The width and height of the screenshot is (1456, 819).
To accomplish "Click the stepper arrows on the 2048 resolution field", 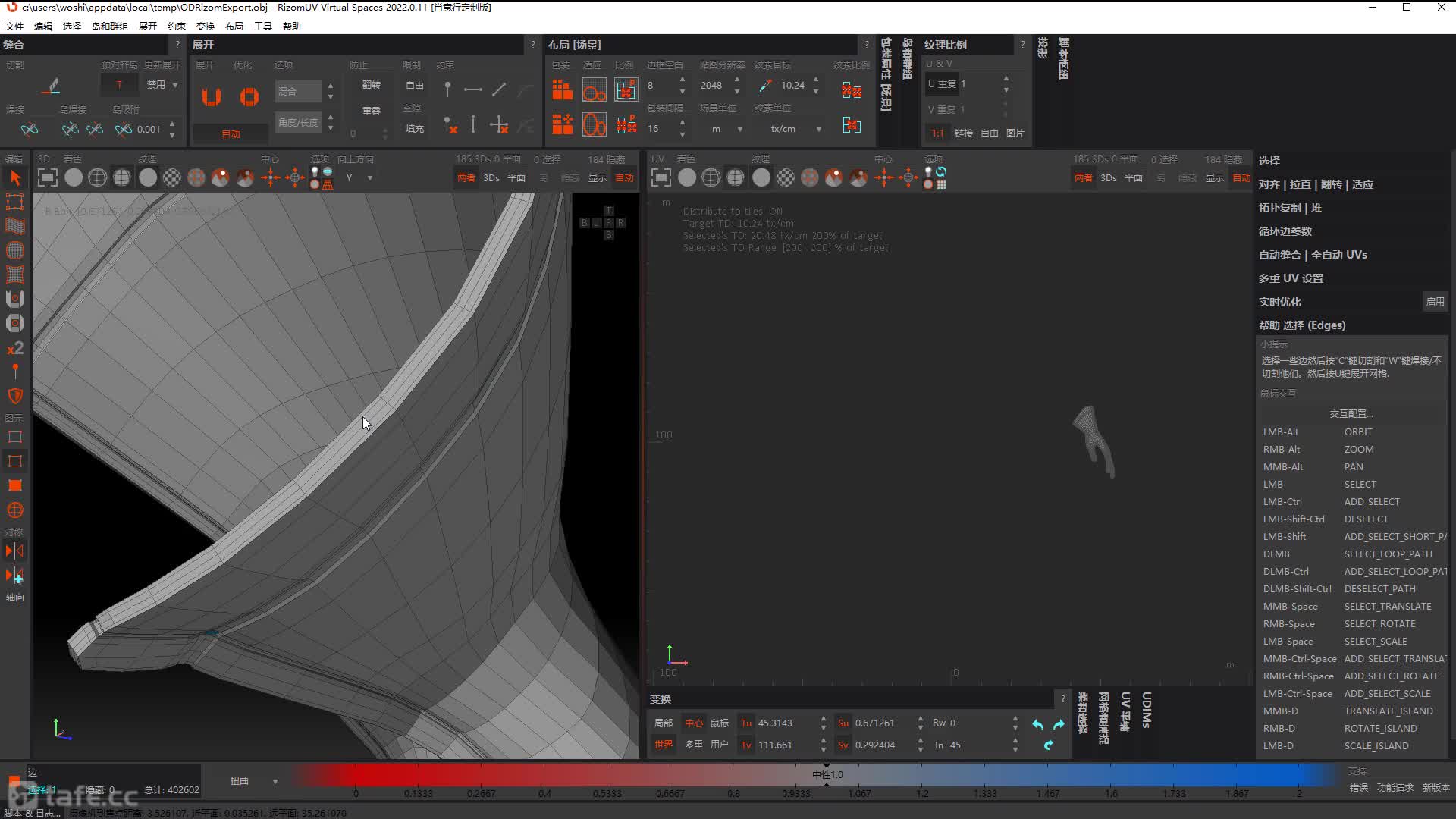I will coord(737,86).
